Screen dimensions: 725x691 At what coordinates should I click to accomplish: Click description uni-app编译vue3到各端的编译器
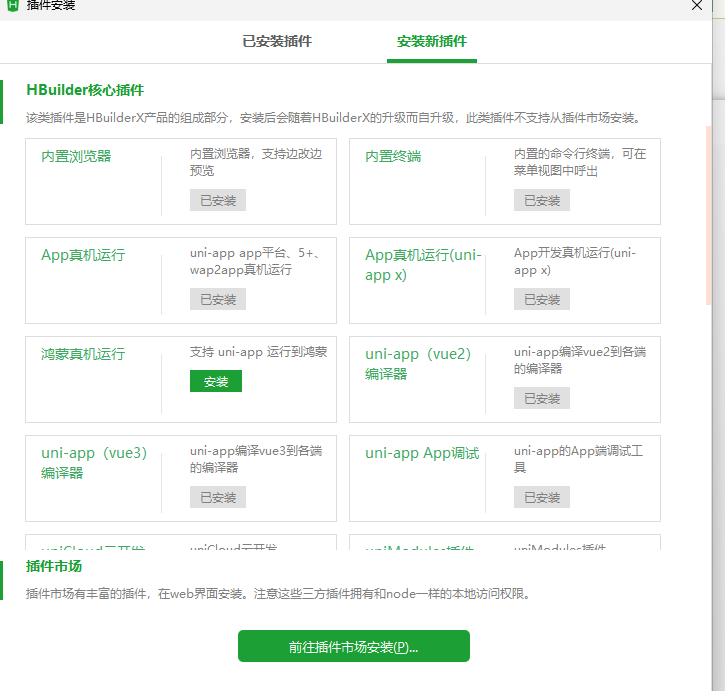pos(256,459)
